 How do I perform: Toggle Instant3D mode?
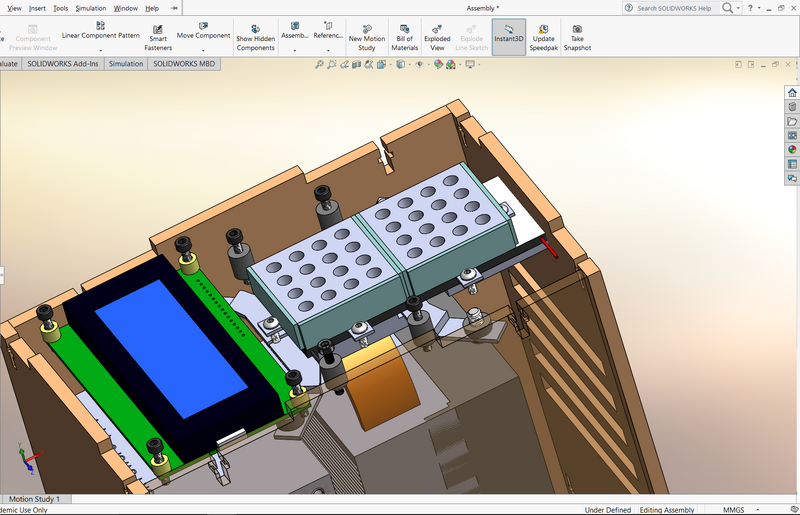pyautogui.click(x=508, y=37)
